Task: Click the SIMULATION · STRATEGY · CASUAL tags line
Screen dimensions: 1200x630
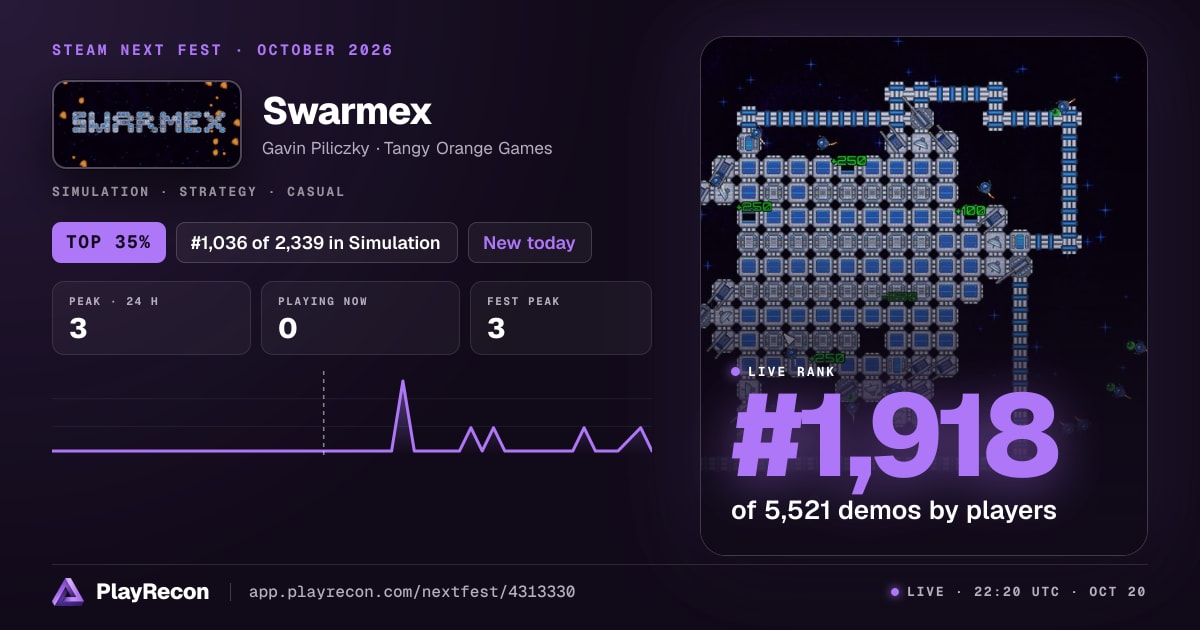Action: point(198,191)
